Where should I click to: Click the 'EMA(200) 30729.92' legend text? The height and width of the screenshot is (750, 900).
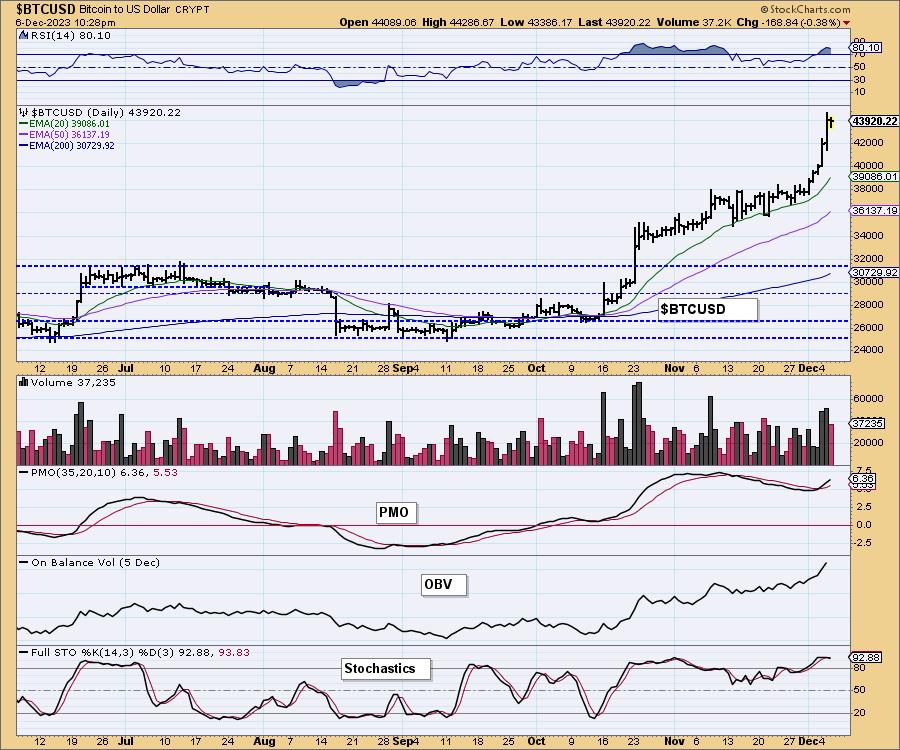(x=72, y=146)
